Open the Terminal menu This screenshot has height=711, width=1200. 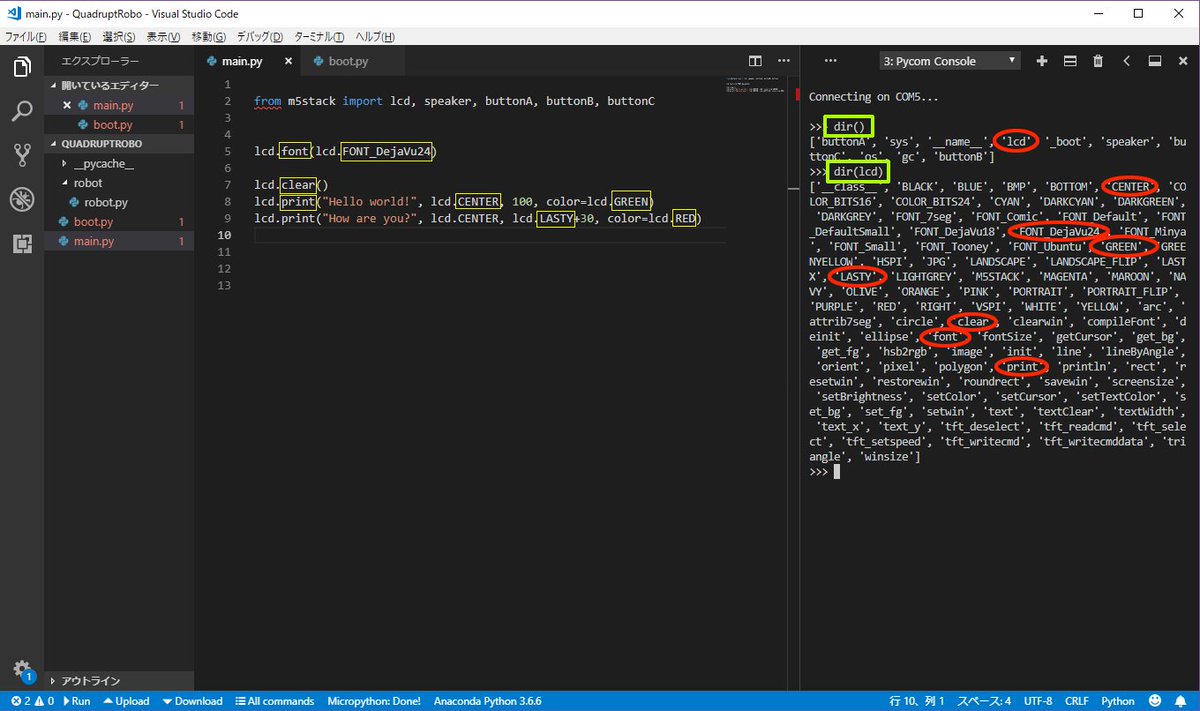click(x=319, y=37)
